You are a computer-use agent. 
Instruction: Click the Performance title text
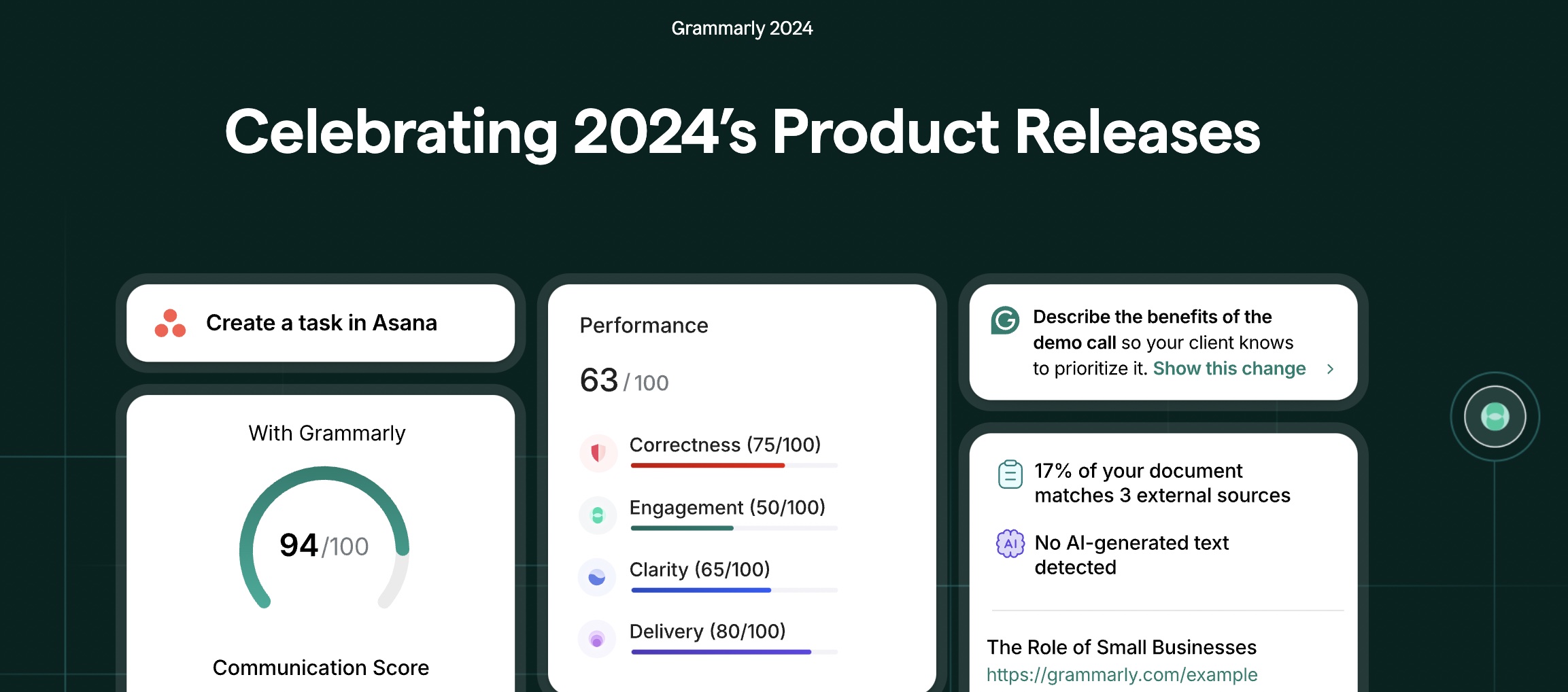pyautogui.click(x=644, y=326)
